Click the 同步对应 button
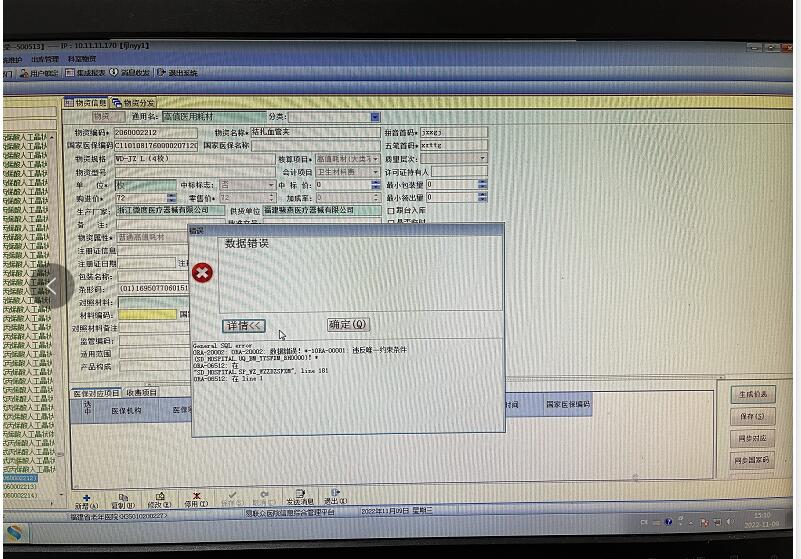 click(753, 438)
